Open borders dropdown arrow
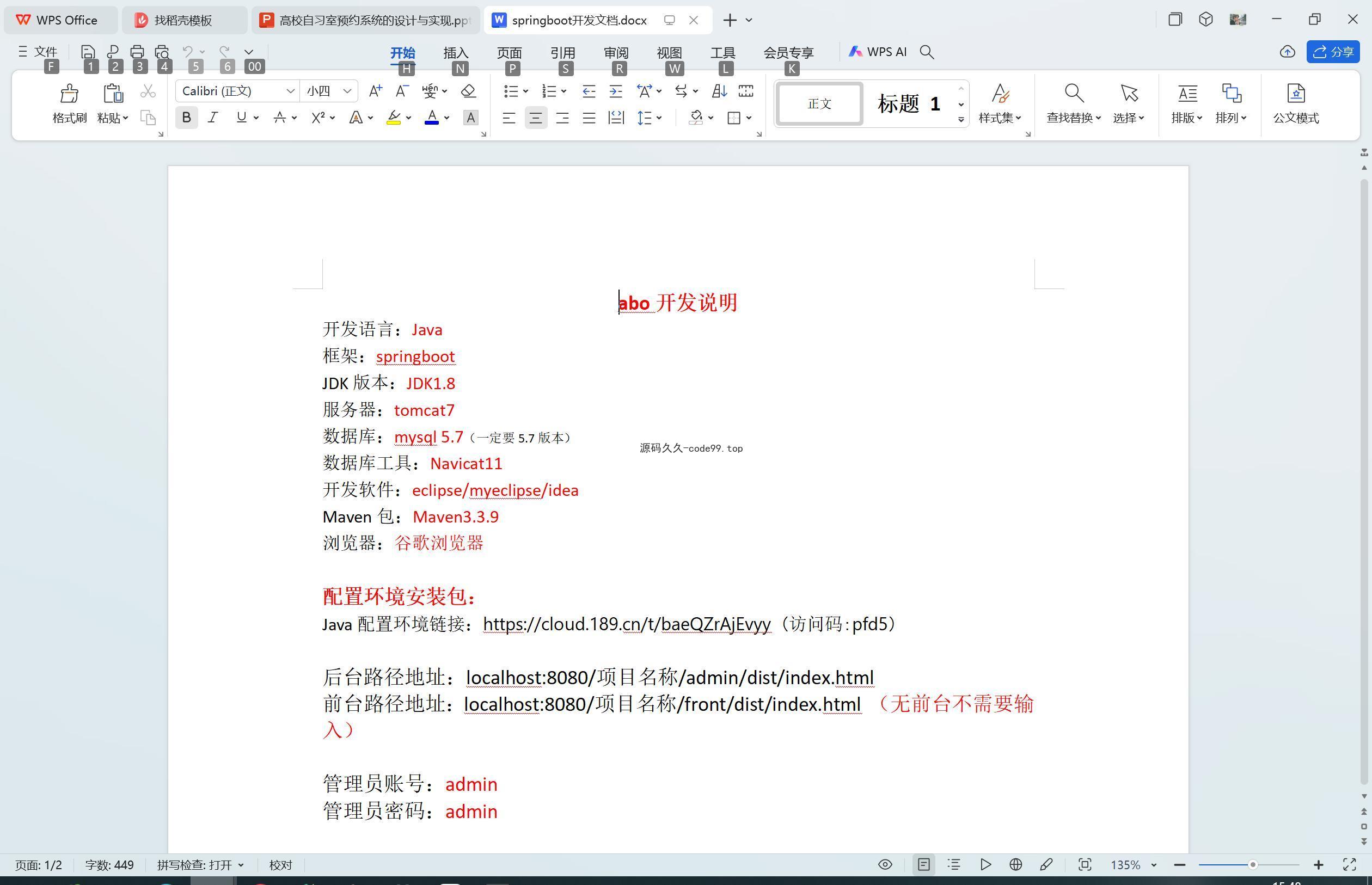 [x=749, y=118]
